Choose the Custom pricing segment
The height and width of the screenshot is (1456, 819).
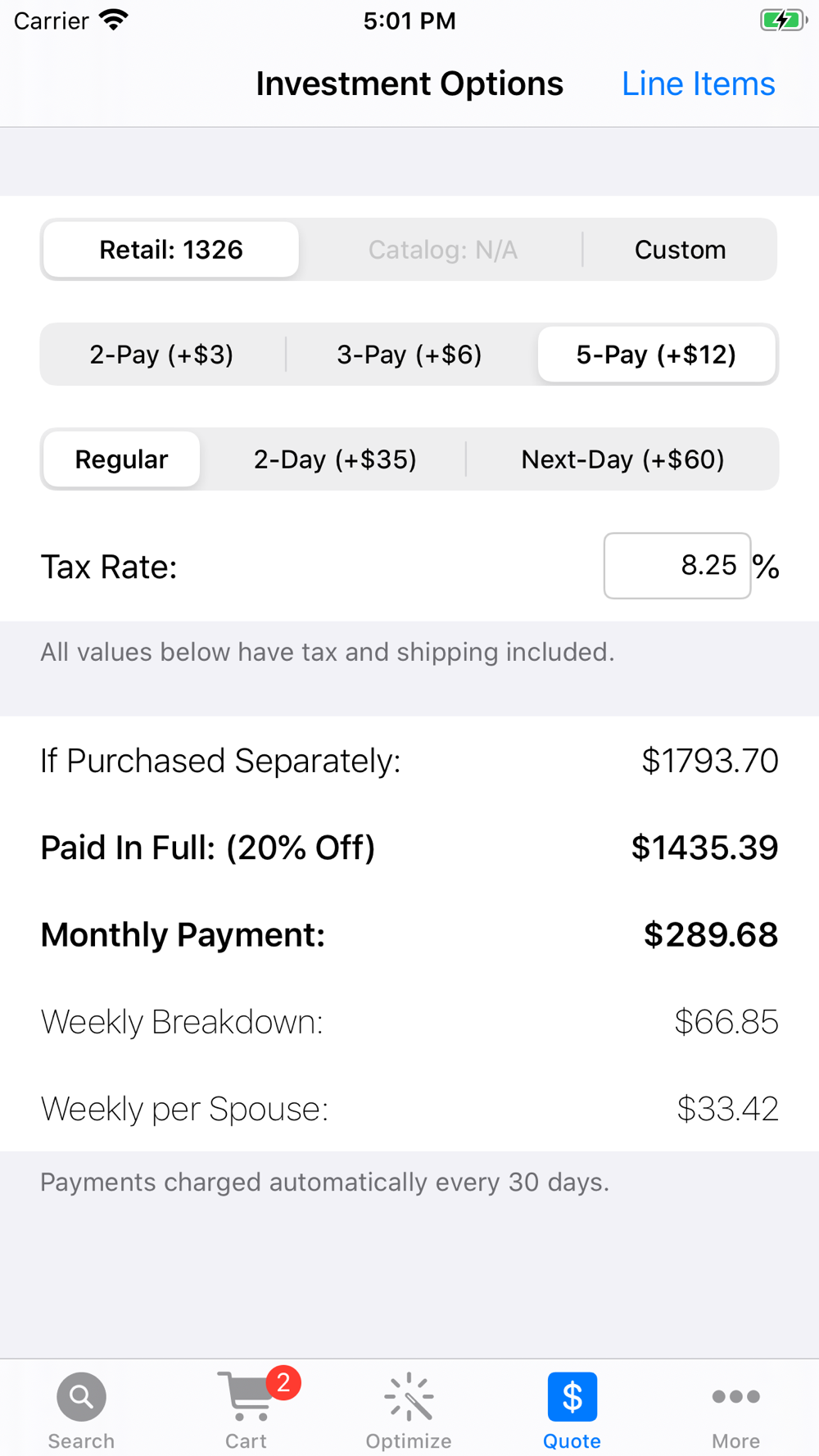click(680, 250)
